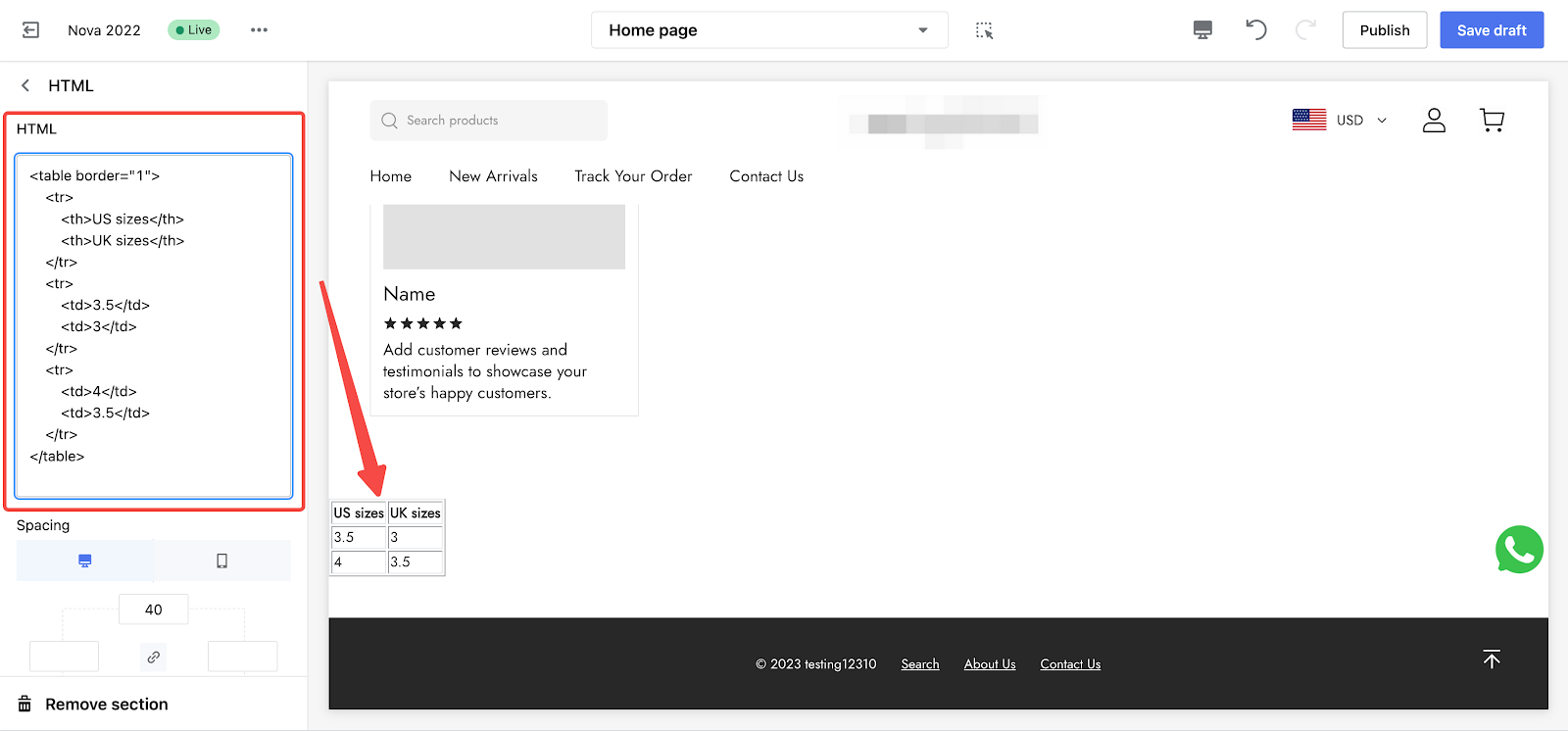Click the Nova 2022 theme name

[104, 30]
